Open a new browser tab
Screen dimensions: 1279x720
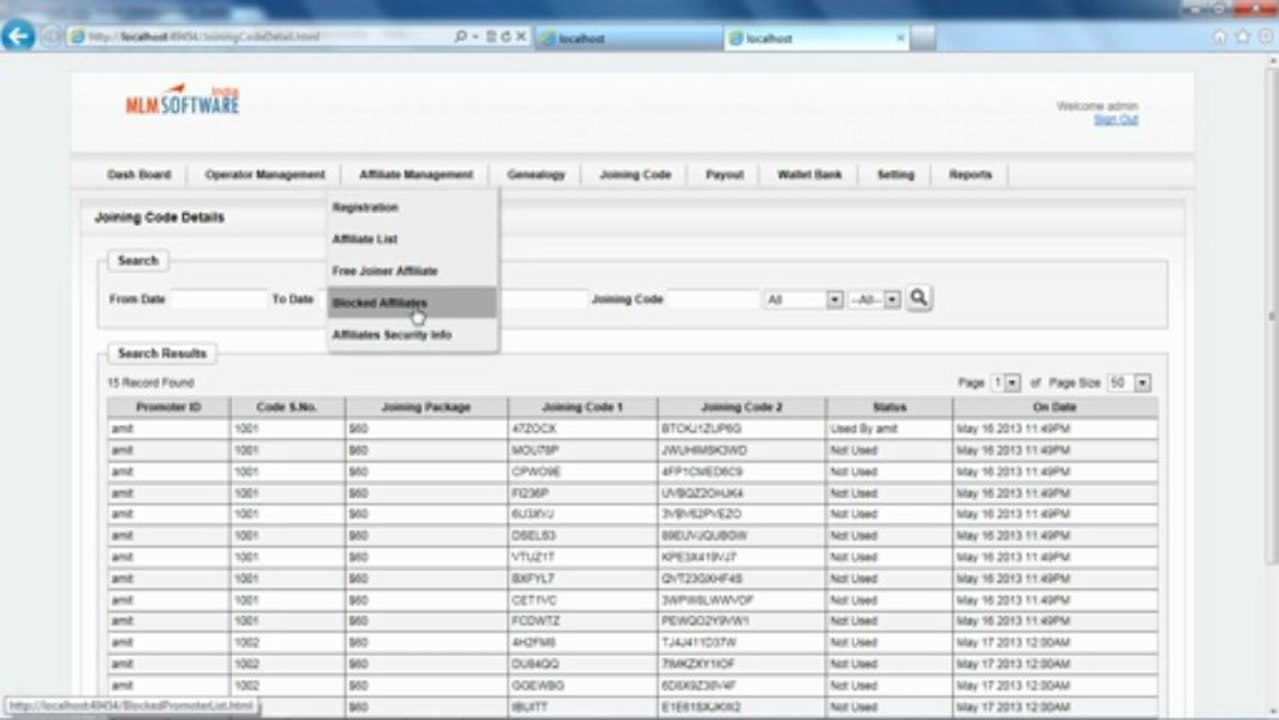click(923, 38)
